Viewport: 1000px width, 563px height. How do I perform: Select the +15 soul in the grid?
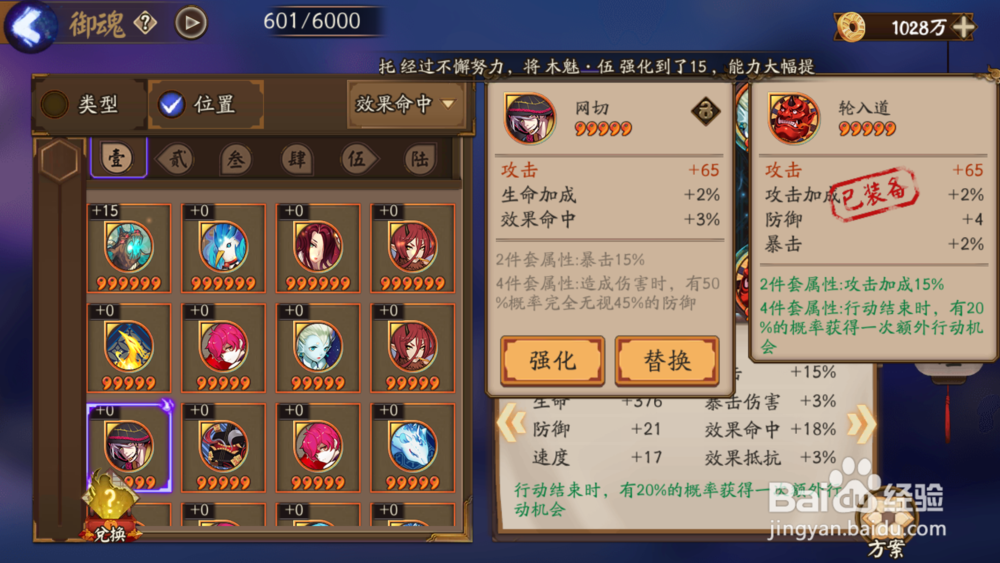[x=129, y=248]
